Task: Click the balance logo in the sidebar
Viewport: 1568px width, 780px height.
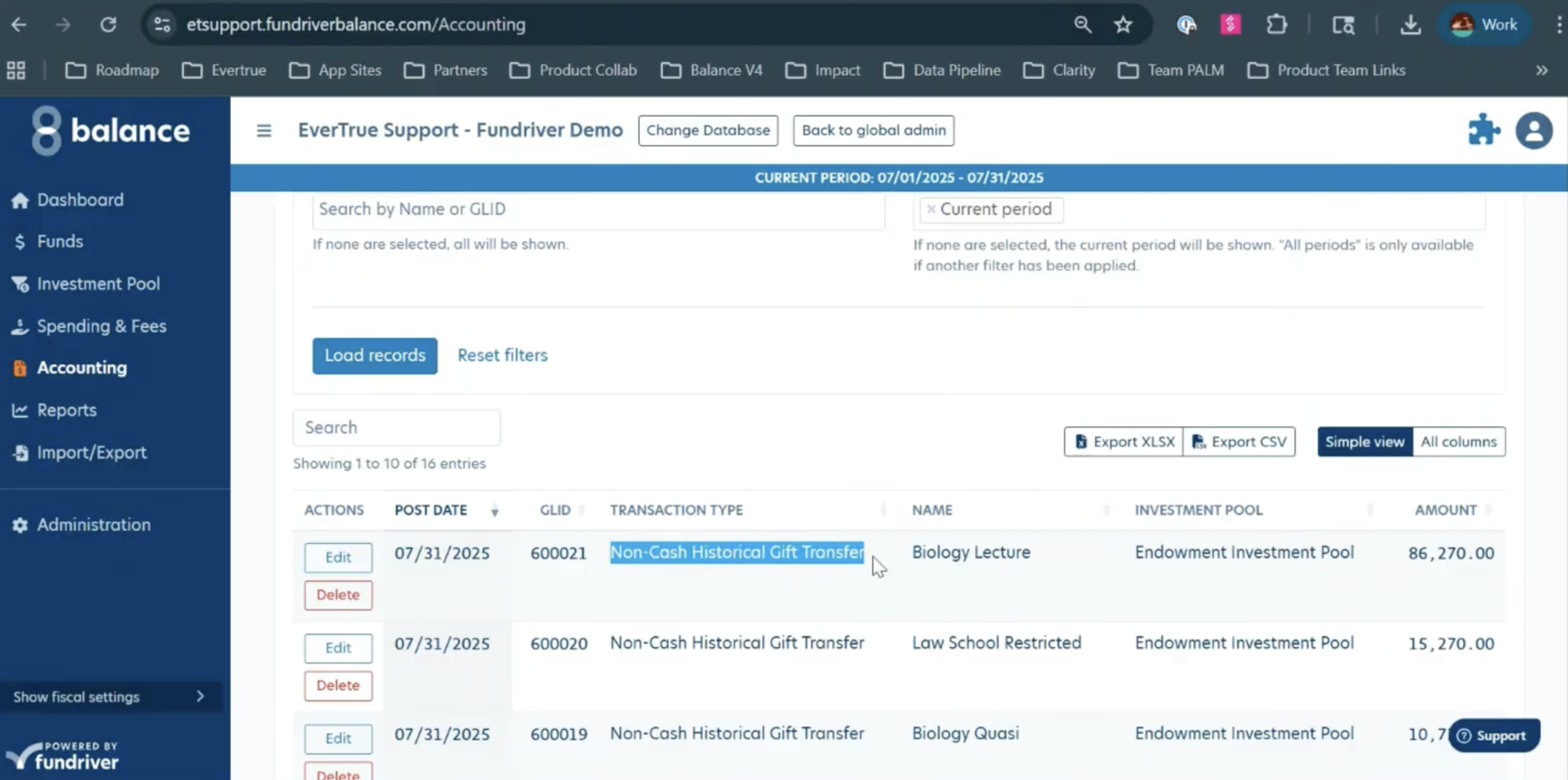Action: (111, 130)
